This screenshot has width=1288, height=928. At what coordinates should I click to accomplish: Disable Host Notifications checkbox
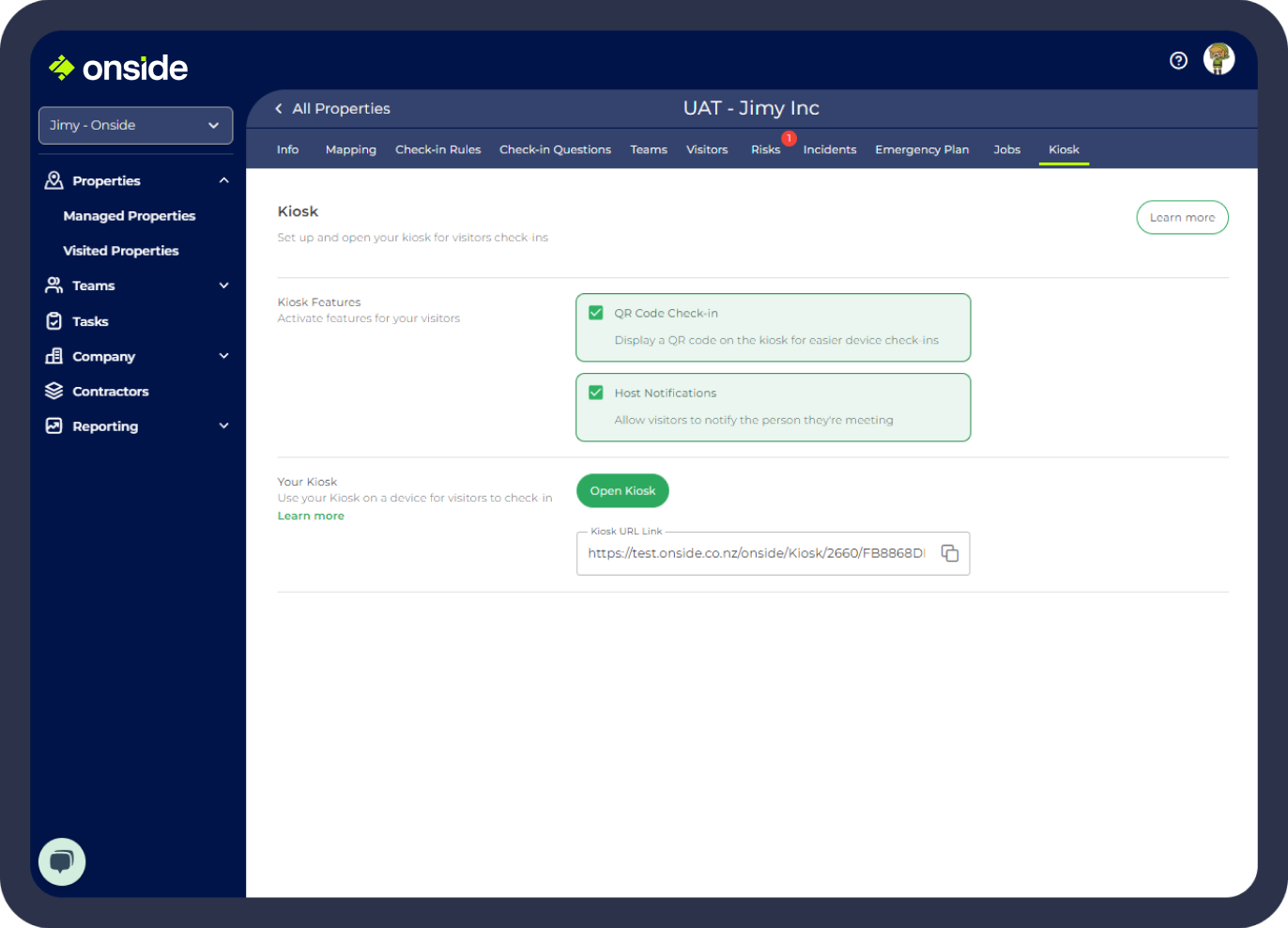595,393
